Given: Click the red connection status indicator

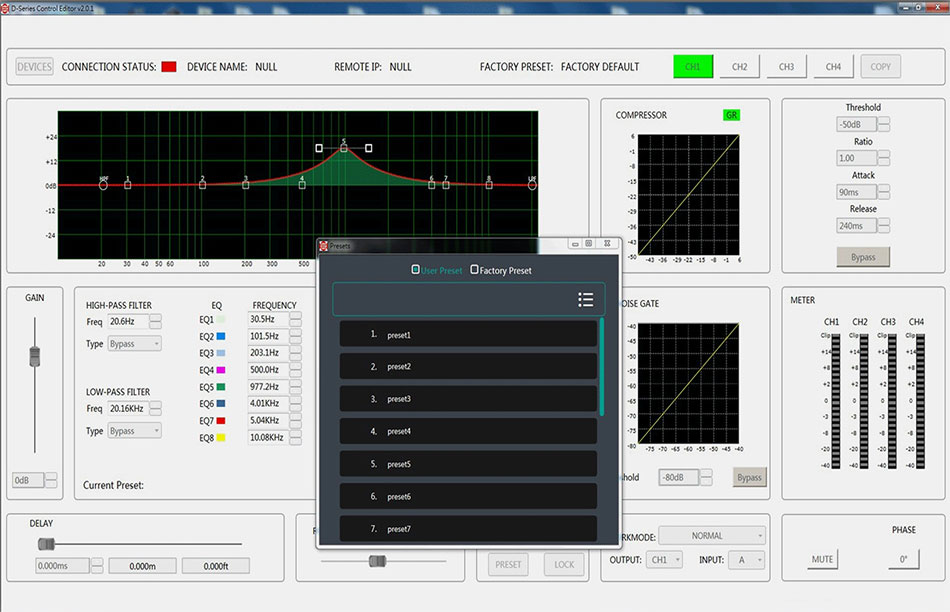Looking at the screenshot, I should 169,67.
